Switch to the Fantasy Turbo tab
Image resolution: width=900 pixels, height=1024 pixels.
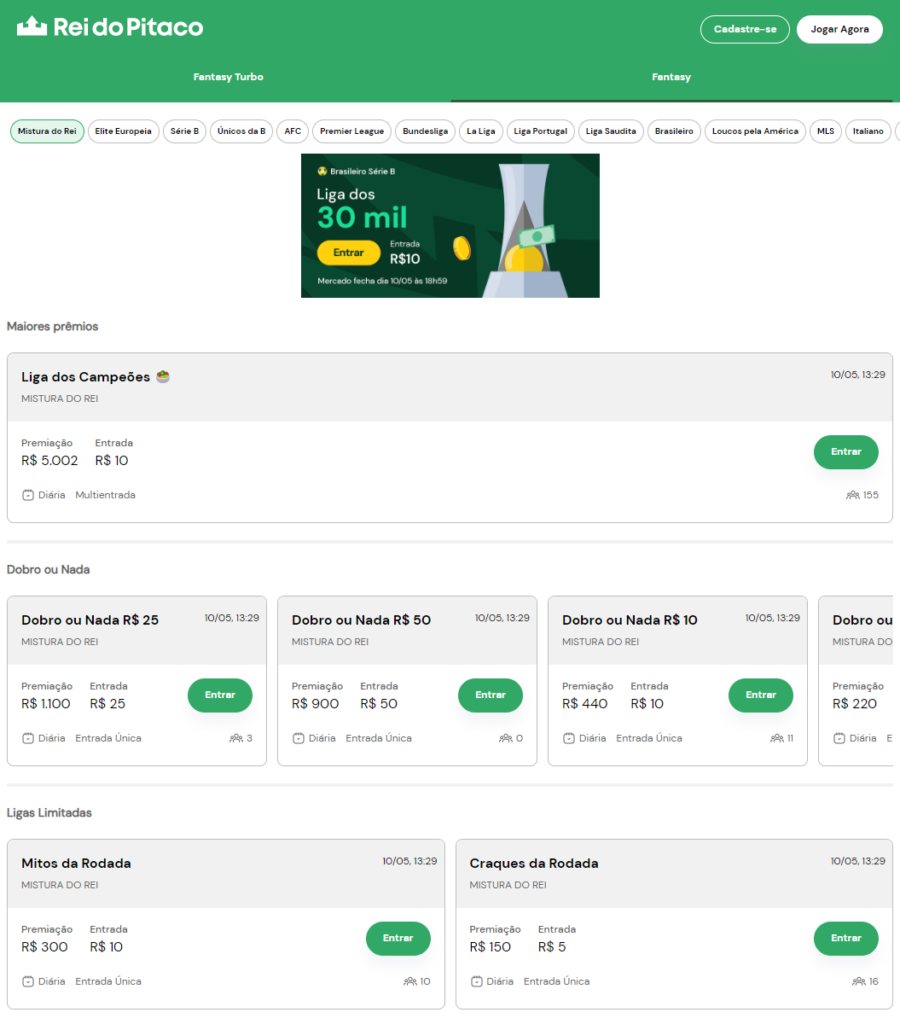(x=228, y=77)
